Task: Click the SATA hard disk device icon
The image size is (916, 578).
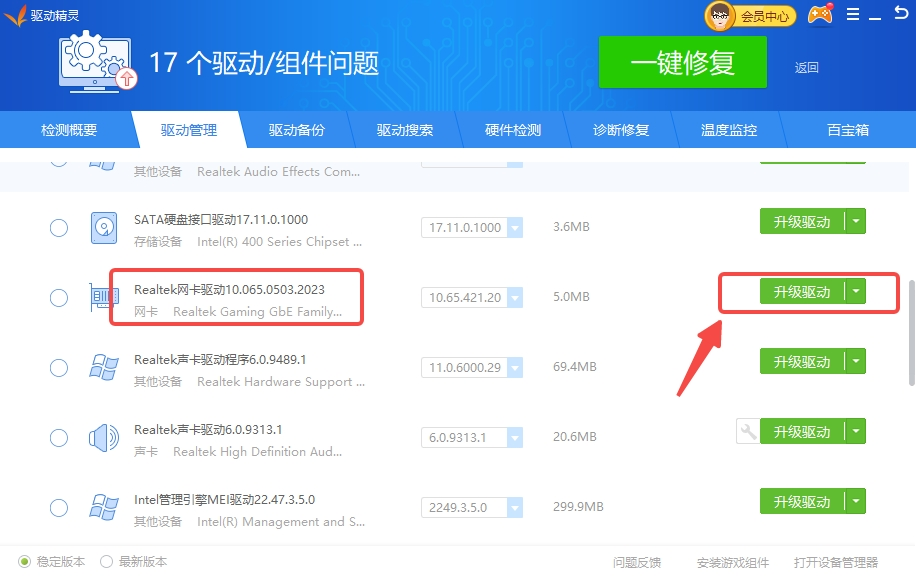Action: [x=103, y=227]
